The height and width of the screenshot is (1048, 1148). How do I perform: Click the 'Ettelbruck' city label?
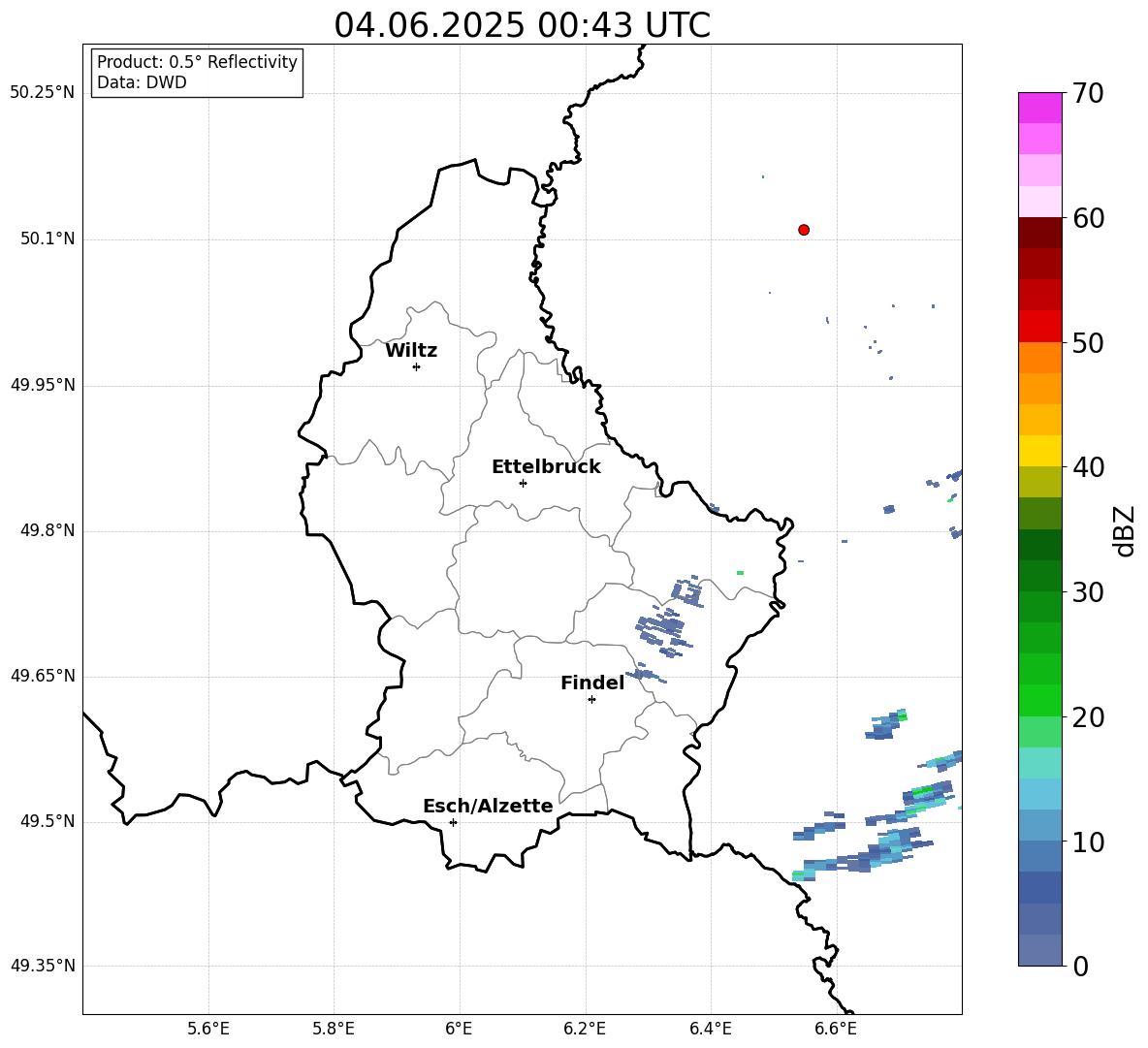click(x=546, y=467)
